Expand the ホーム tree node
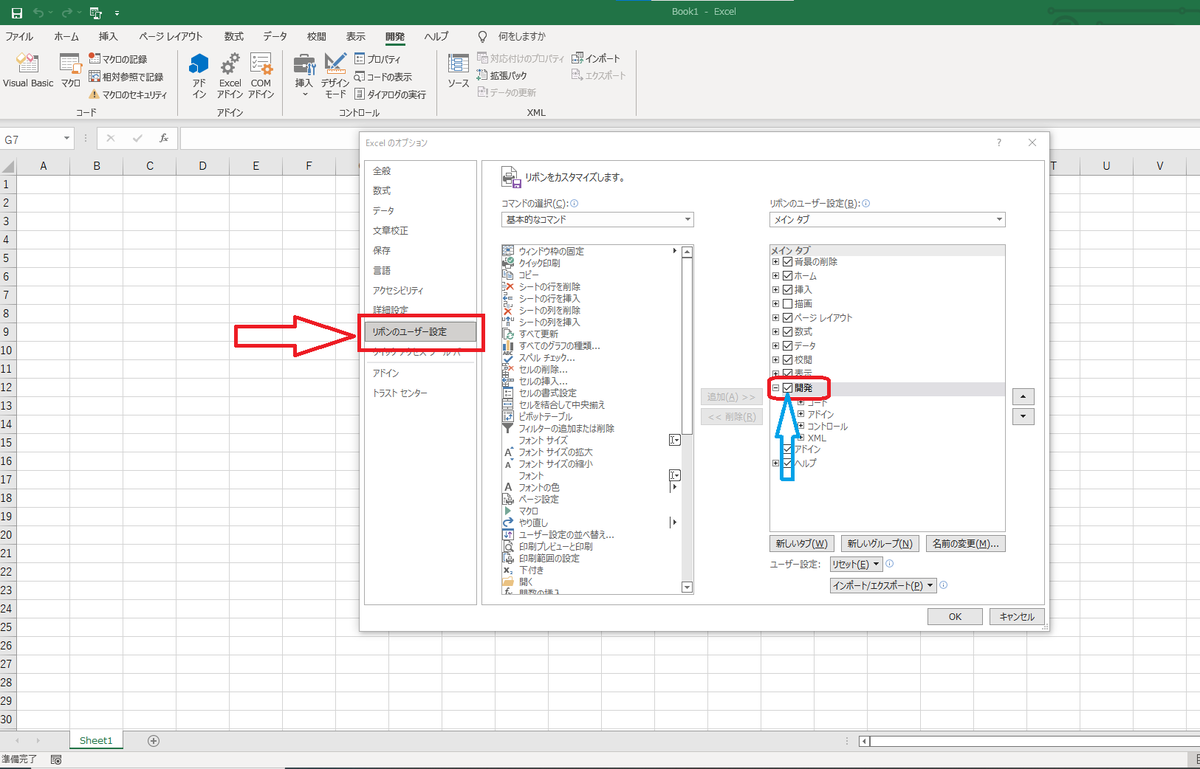Image resolution: width=1200 pixels, height=769 pixels. point(775,275)
